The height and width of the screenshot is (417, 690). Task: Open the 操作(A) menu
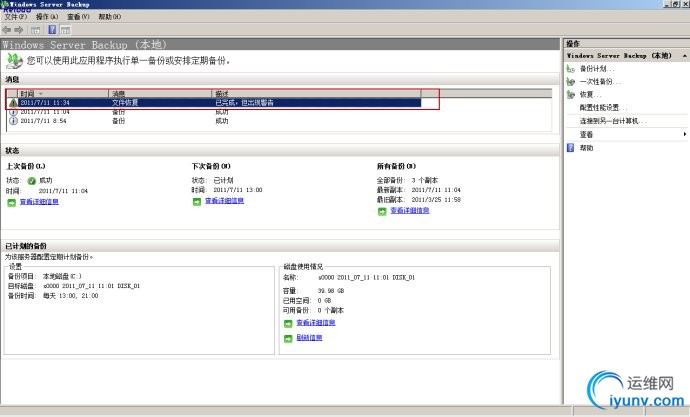click(x=47, y=17)
